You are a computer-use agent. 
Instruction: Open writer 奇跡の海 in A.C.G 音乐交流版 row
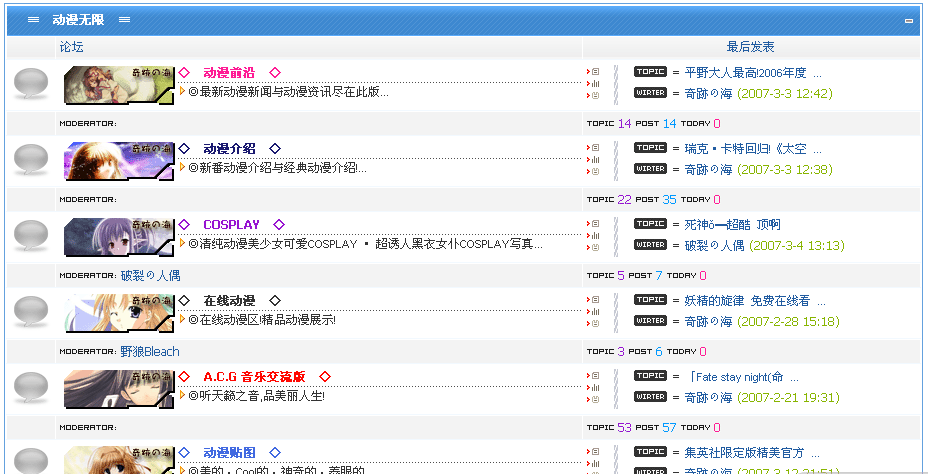coord(708,397)
